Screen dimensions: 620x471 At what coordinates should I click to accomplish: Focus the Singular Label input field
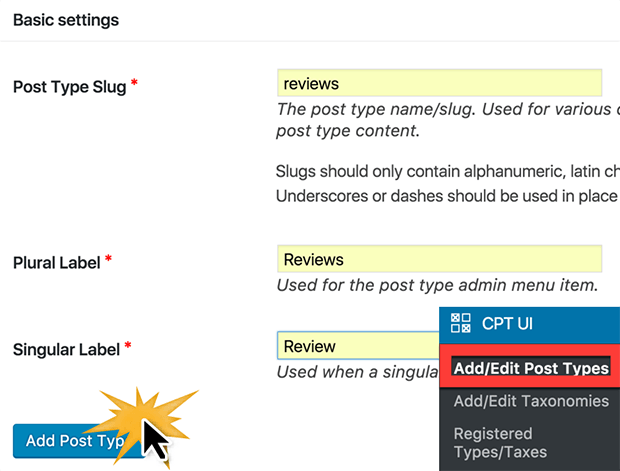(358, 346)
